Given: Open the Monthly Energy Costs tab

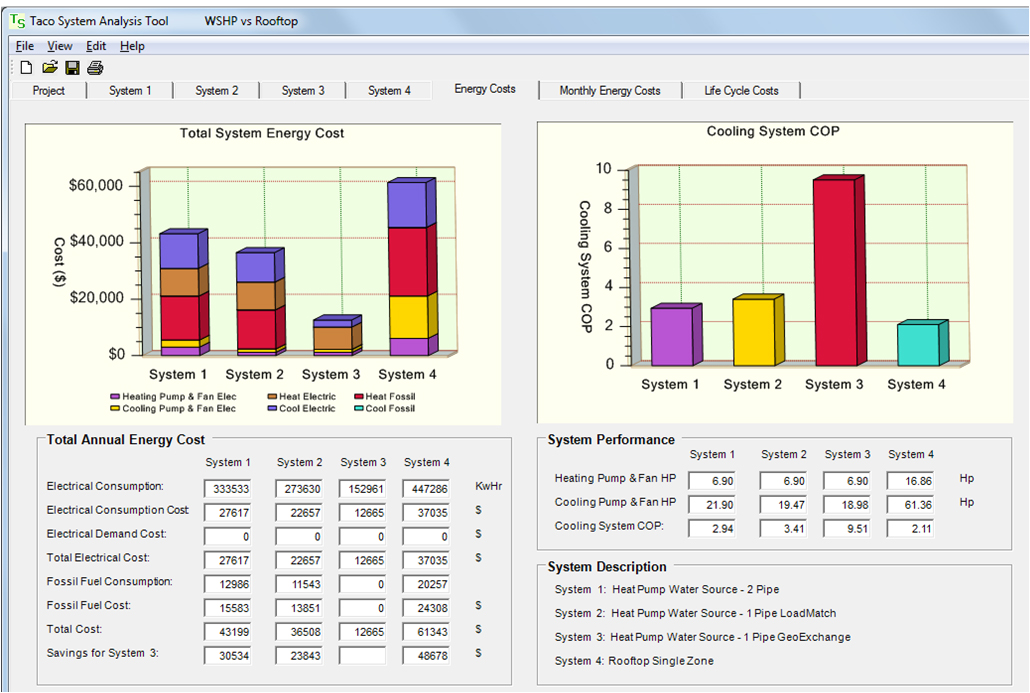Looking at the screenshot, I should click(610, 91).
